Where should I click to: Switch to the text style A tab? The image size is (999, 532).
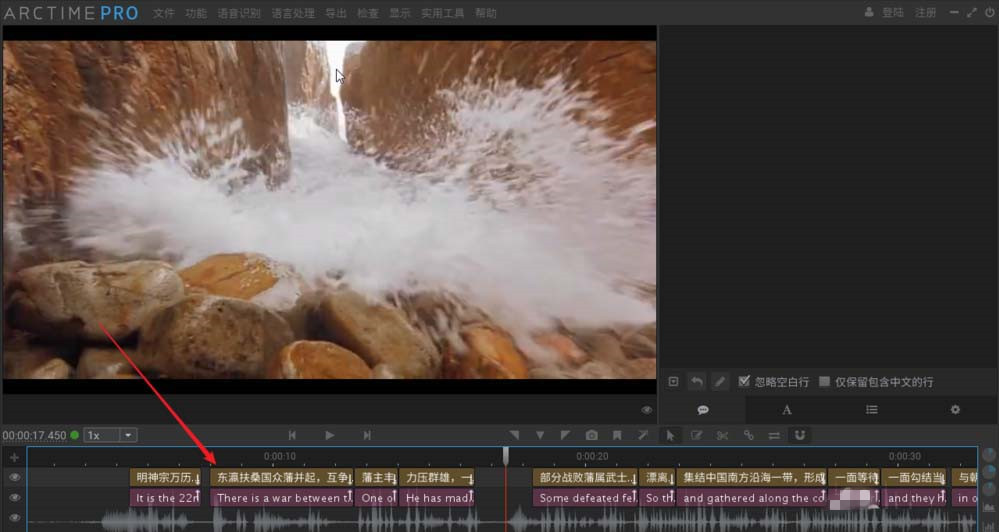[x=787, y=410]
